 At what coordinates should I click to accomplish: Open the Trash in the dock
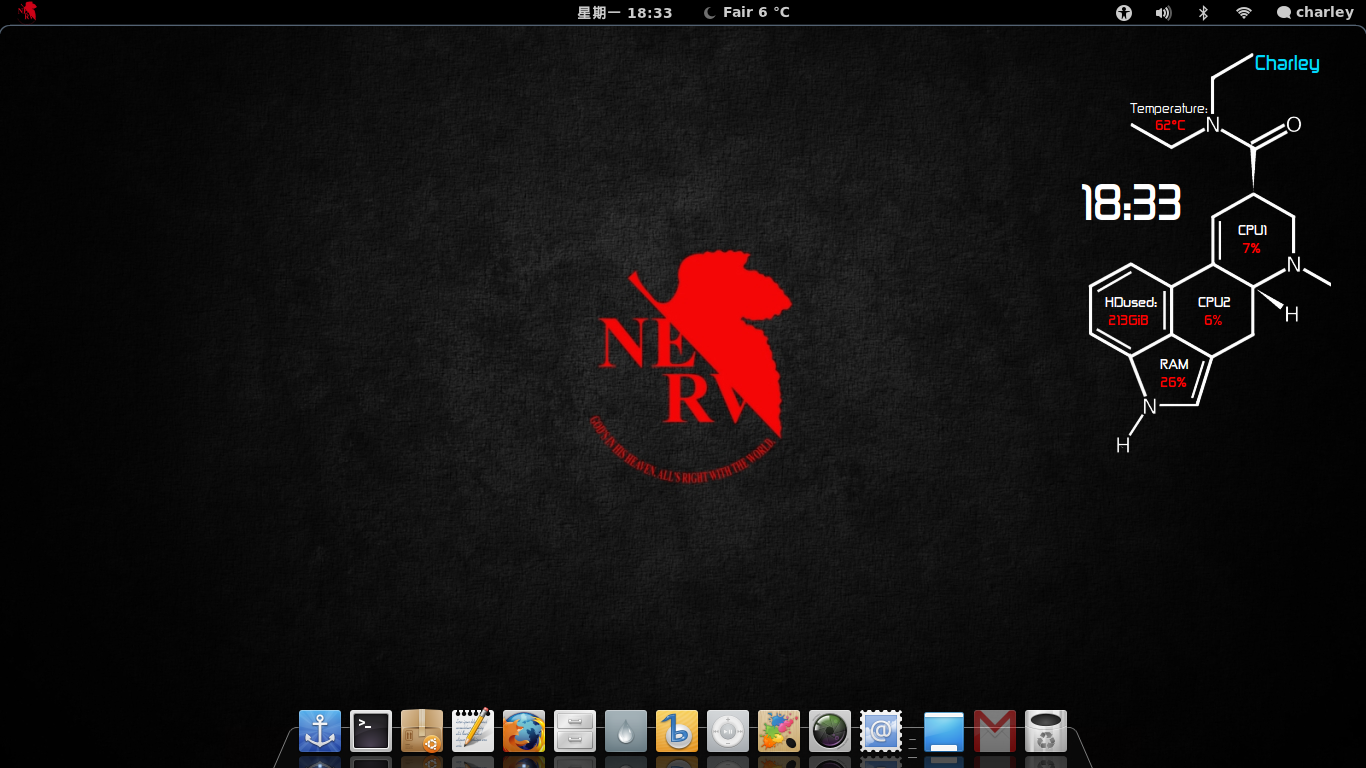pyautogui.click(x=1046, y=731)
